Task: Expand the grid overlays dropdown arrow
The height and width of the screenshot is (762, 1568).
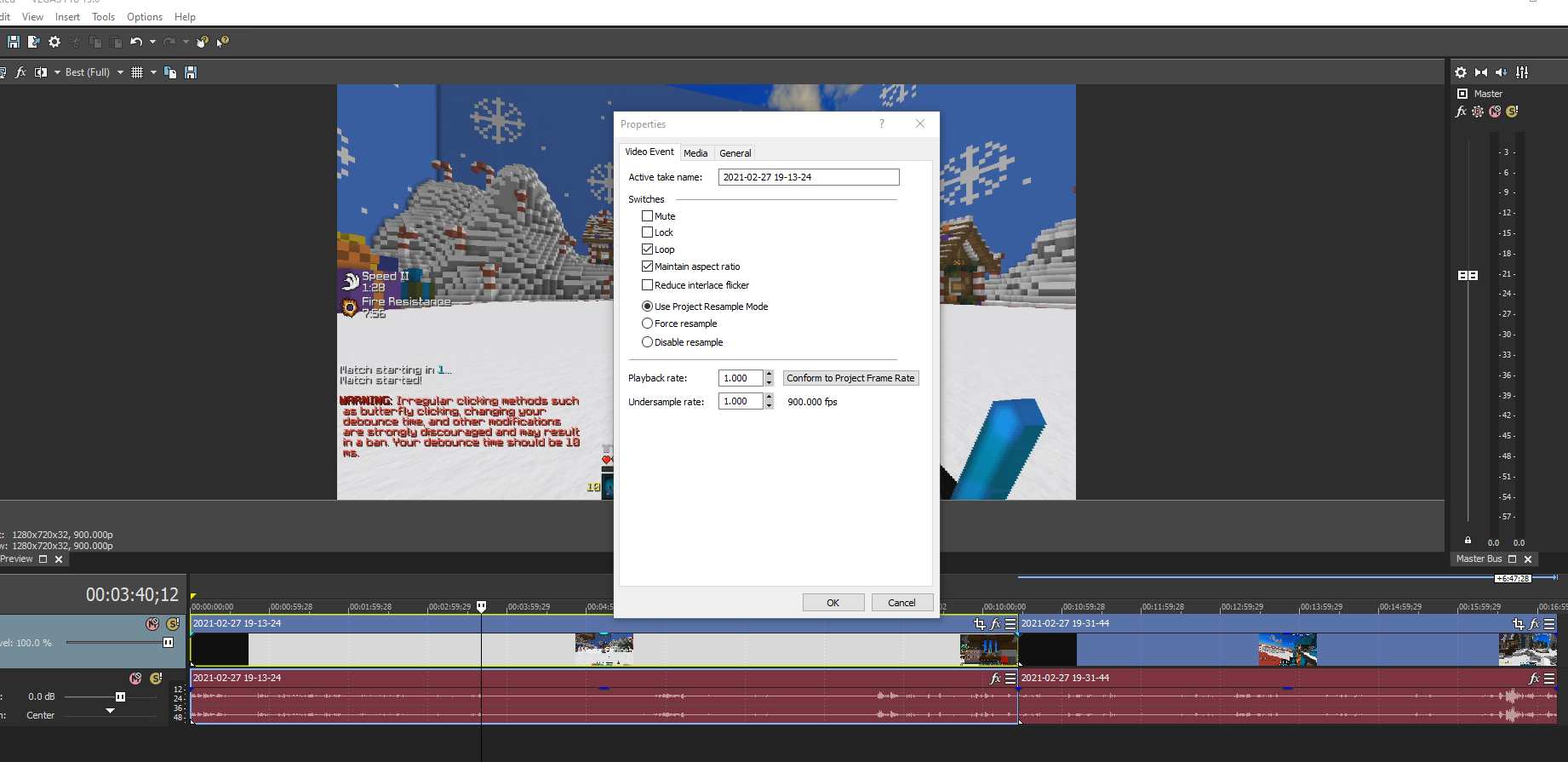Action: click(x=153, y=72)
